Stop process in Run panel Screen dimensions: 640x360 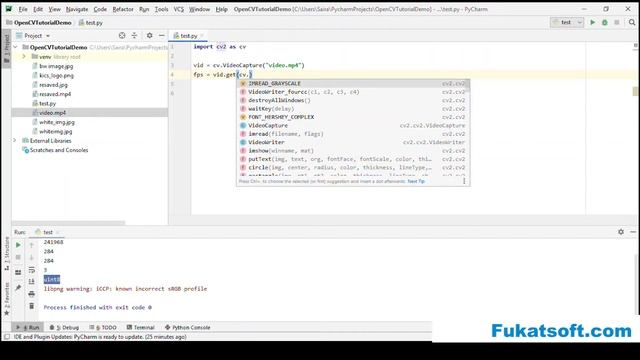(x=18, y=258)
